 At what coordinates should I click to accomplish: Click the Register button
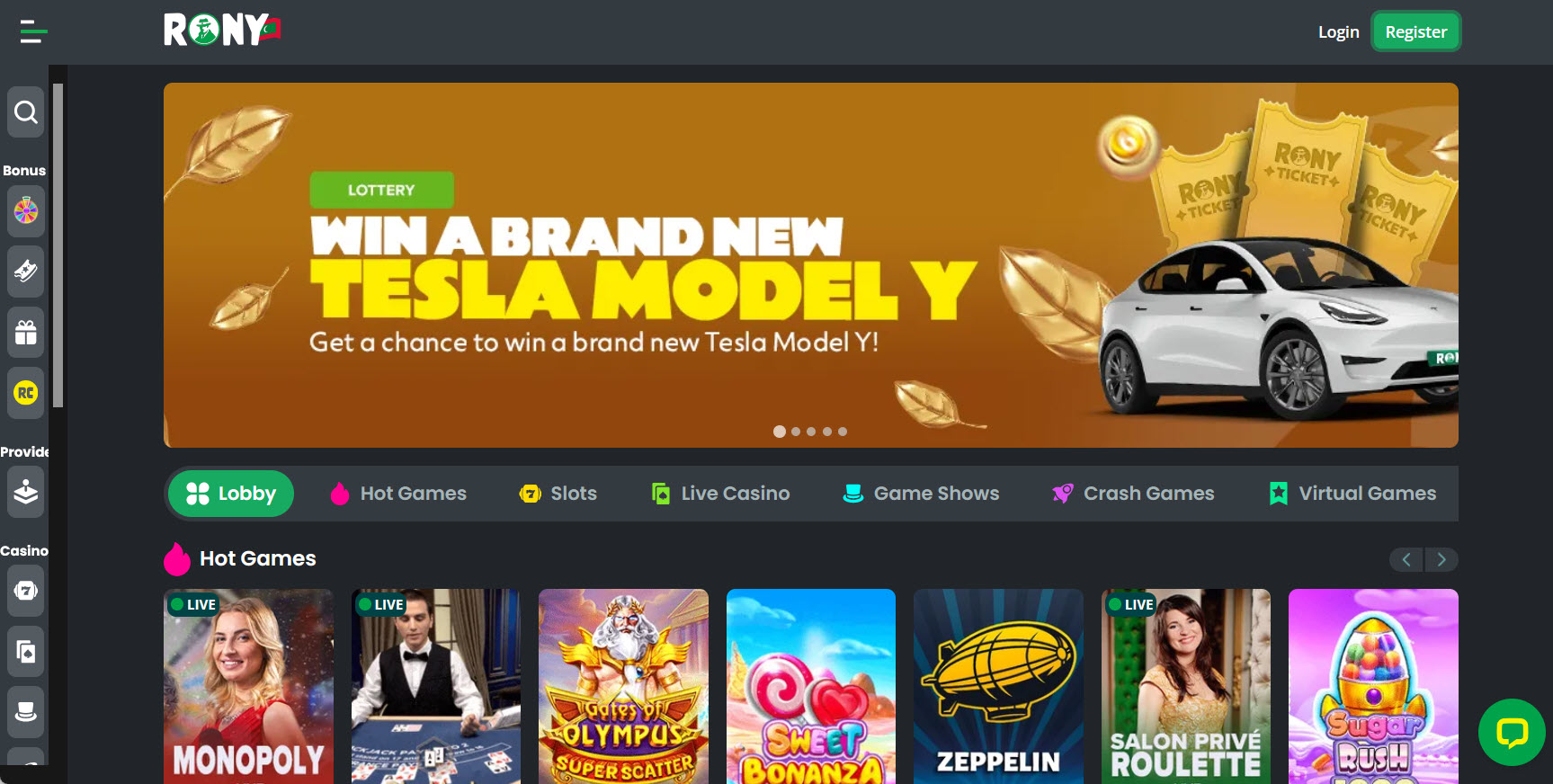1416,32
